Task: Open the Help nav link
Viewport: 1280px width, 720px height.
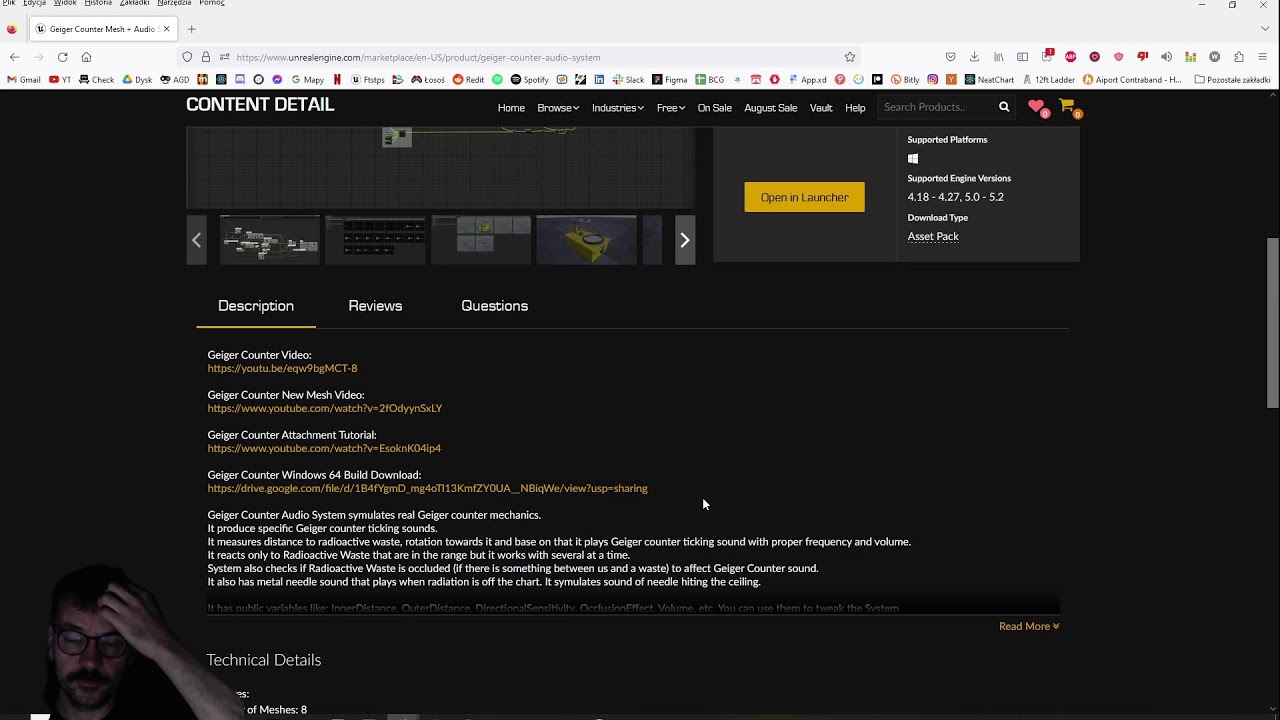Action: [x=855, y=108]
